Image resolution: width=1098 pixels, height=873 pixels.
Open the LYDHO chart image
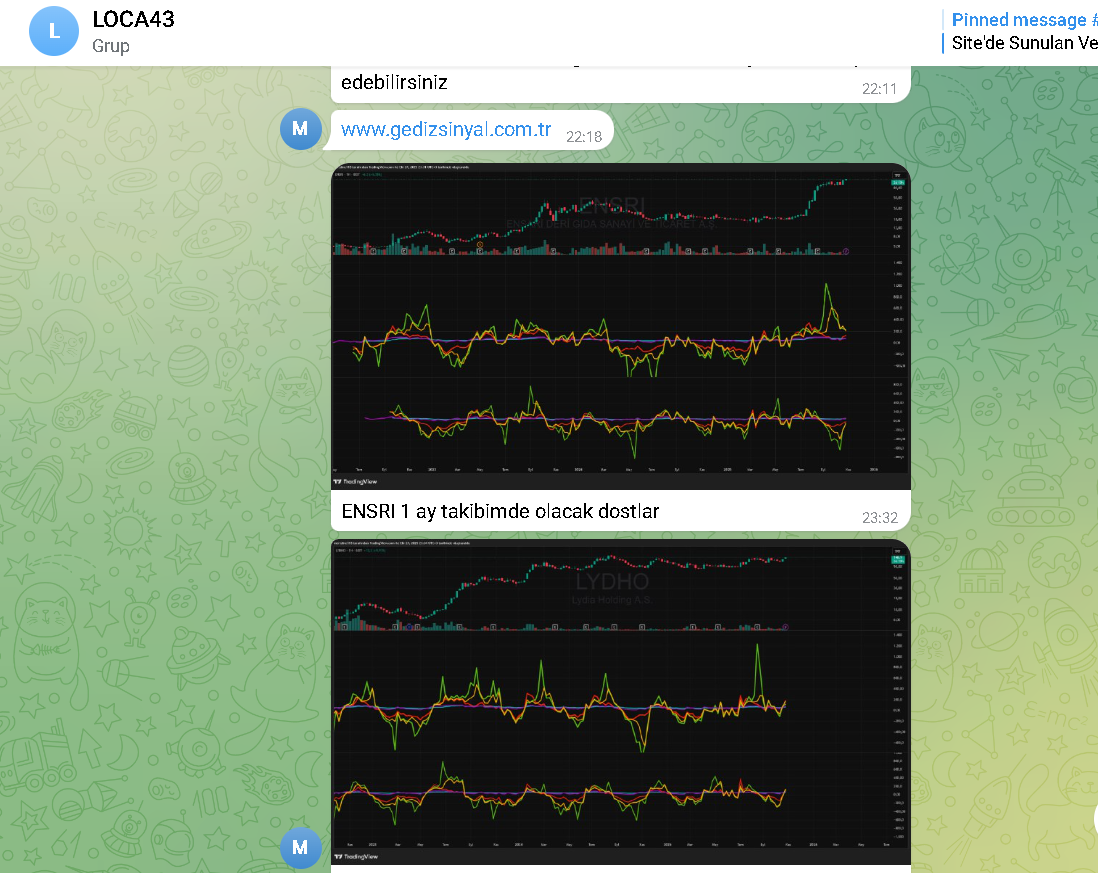point(620,700)
